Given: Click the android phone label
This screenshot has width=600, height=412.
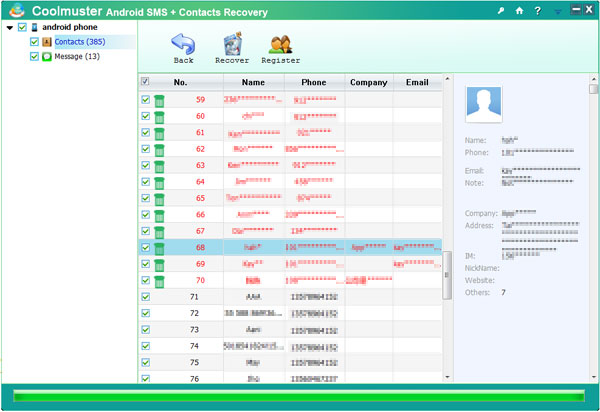Looking at the screenshot, I should tap(70, 27).
